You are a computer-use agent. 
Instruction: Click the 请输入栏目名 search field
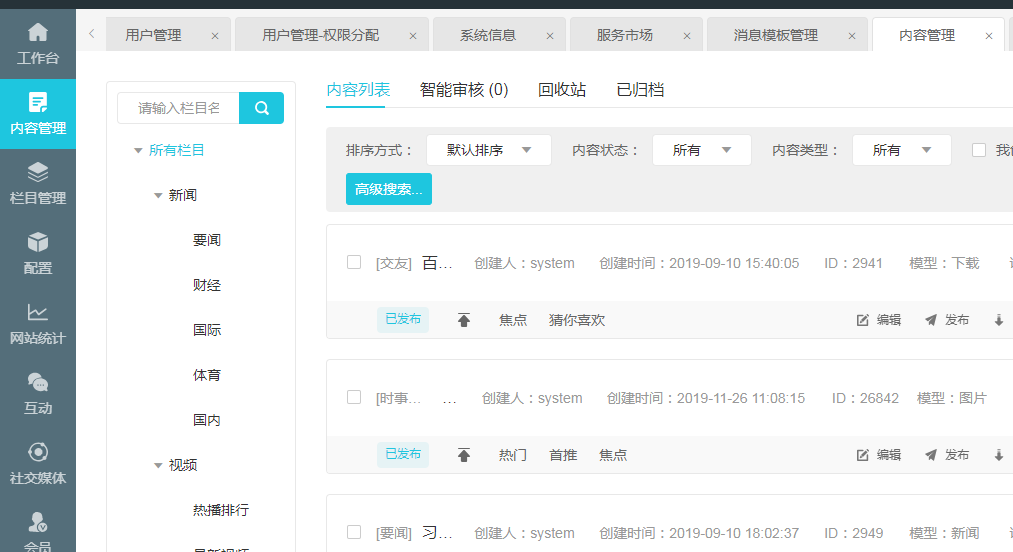[178, 108]
